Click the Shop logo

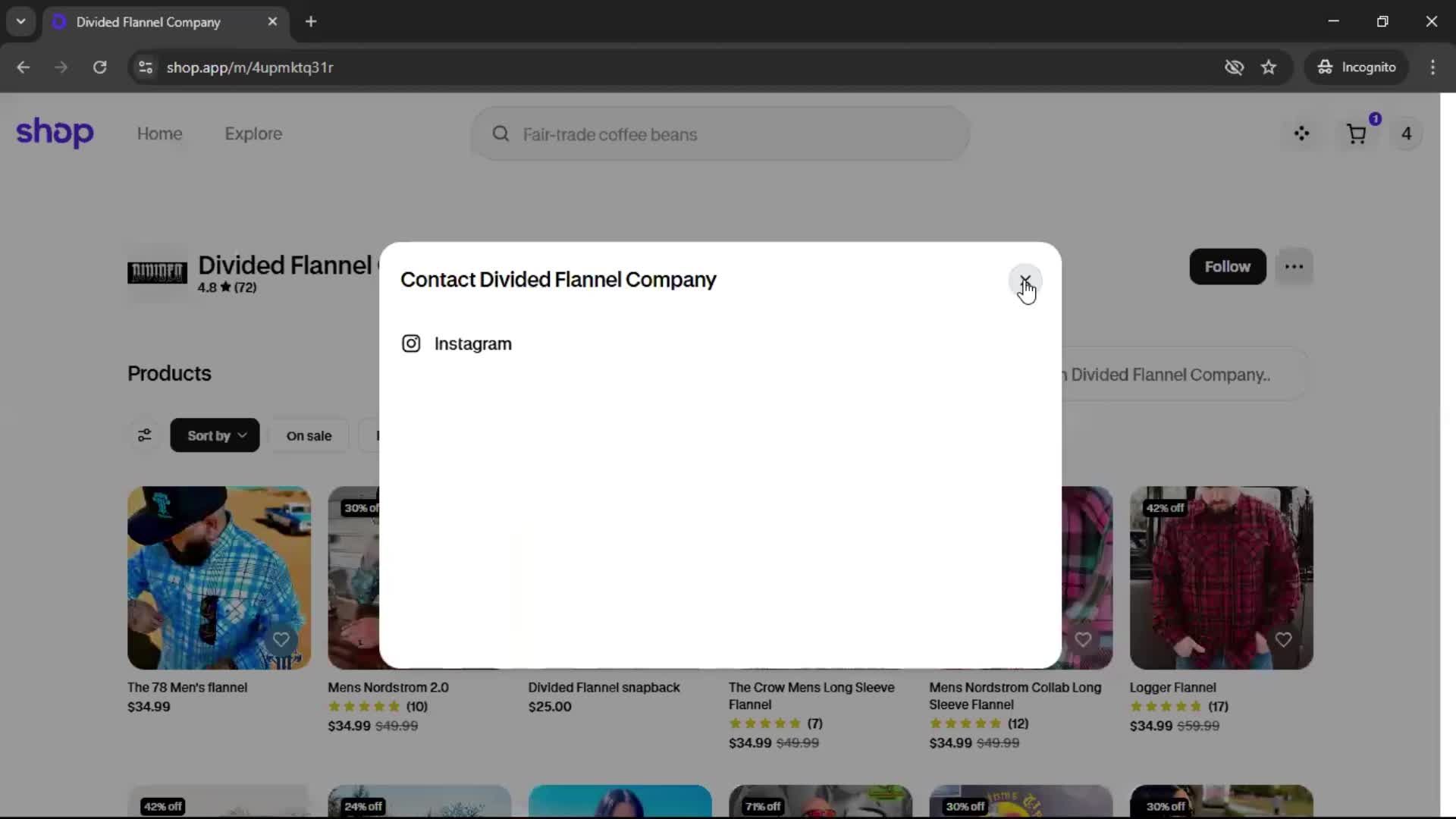coord(55,133)
